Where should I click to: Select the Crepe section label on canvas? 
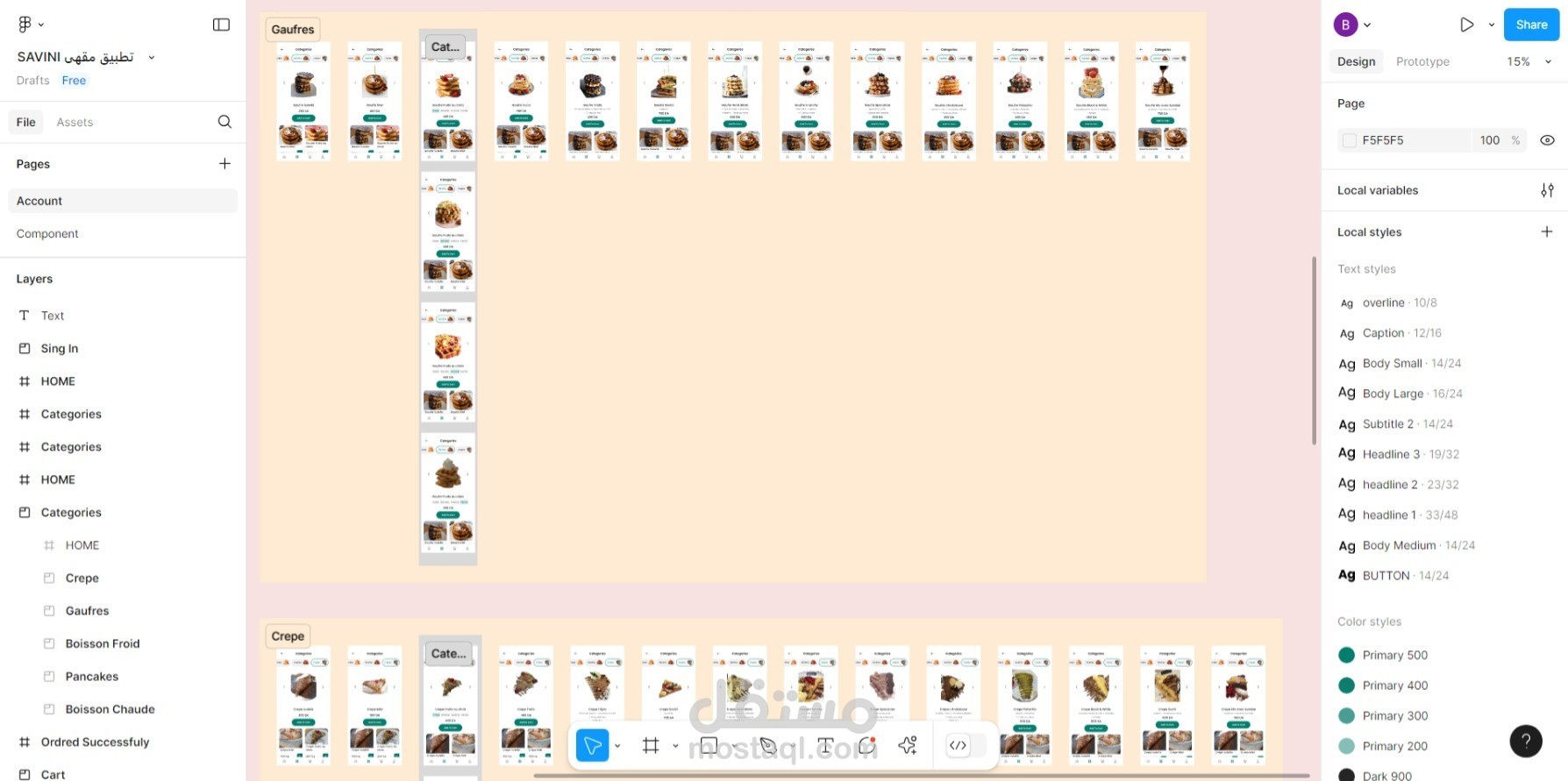pyautogui.click(x=288, y=636)
